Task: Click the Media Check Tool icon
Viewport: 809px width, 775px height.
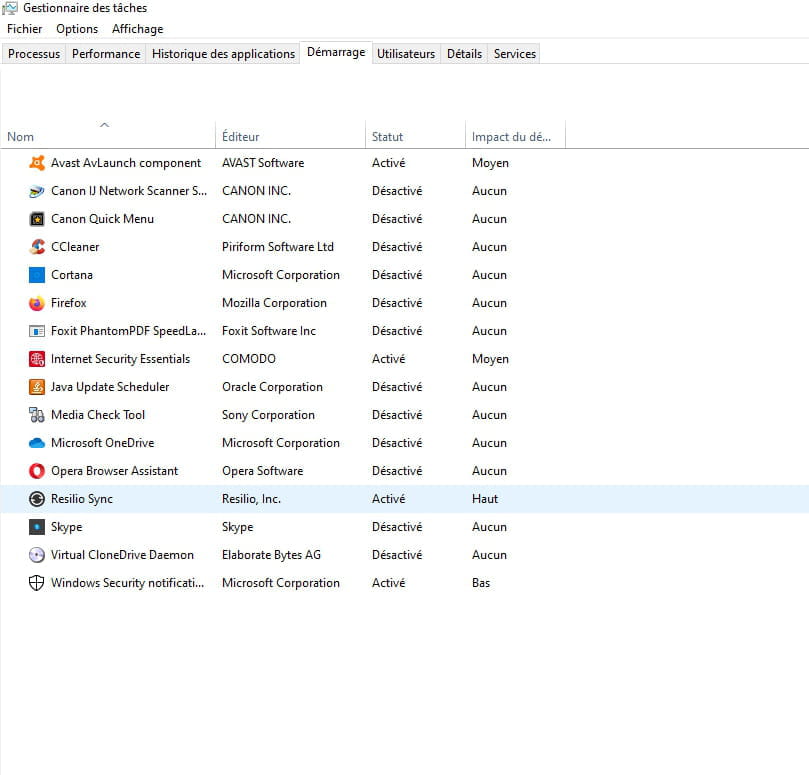Action: tap(37, 415)
